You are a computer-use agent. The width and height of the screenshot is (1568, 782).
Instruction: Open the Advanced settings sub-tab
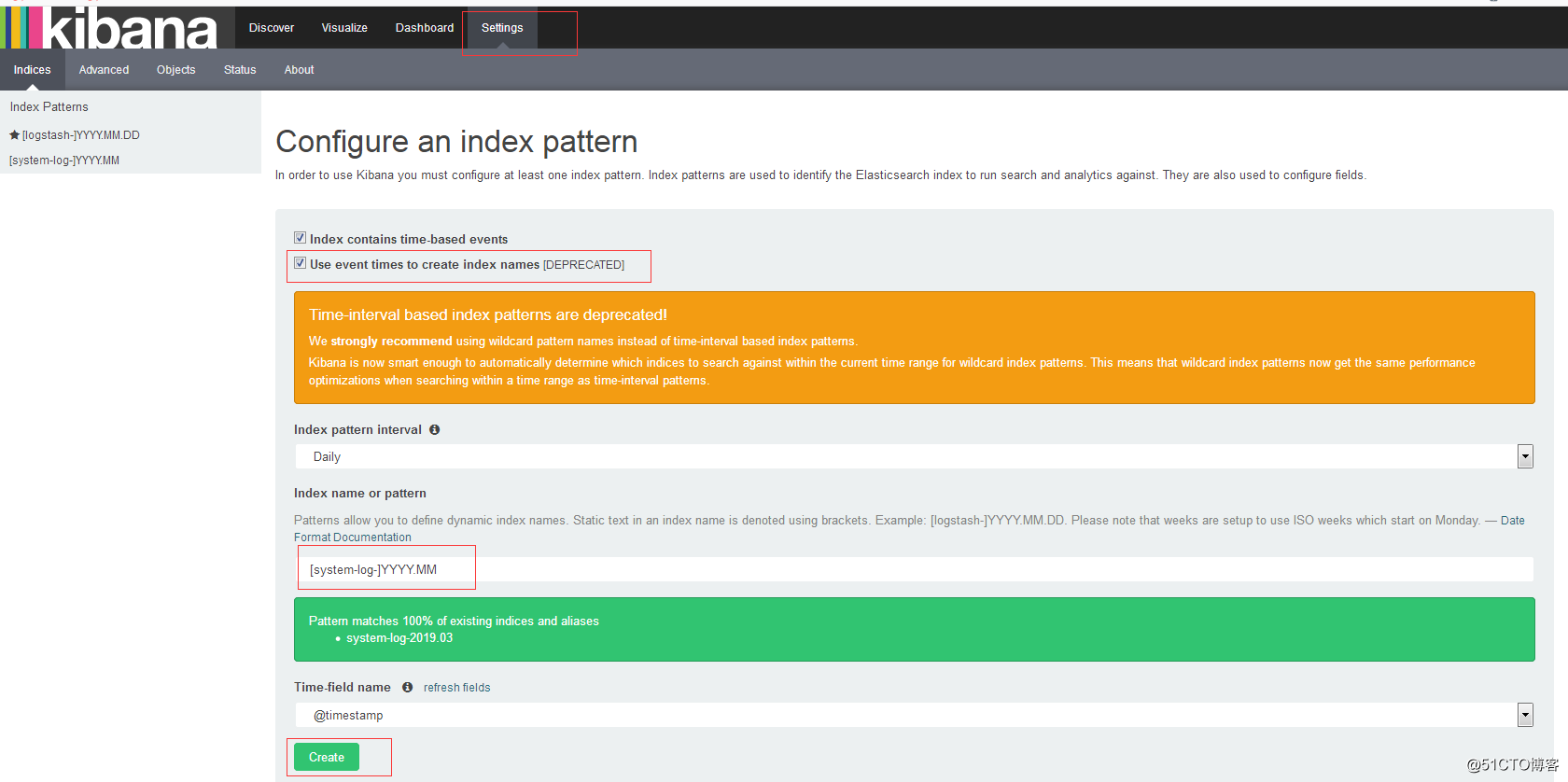point(104,70)
